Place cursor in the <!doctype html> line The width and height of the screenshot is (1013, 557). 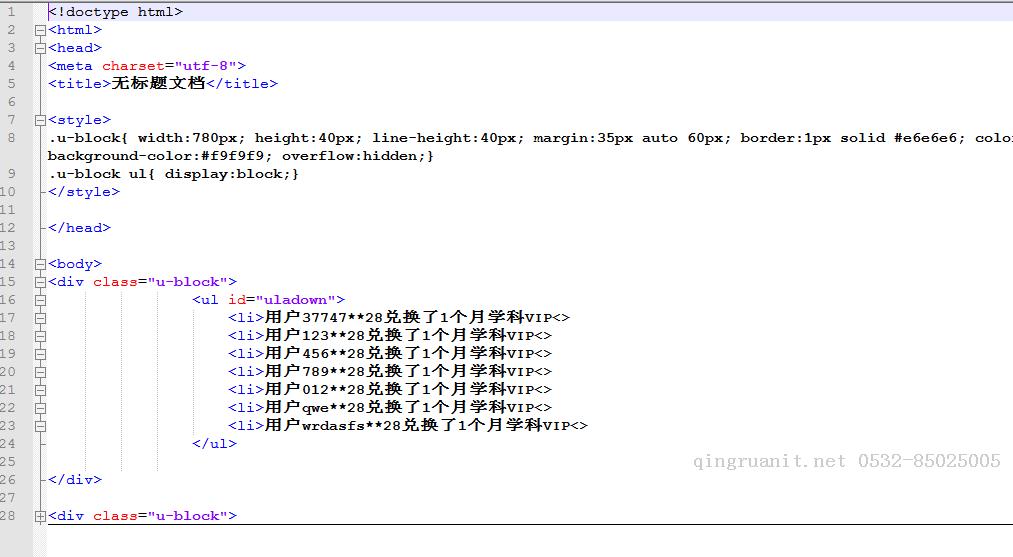pos(115,12)
